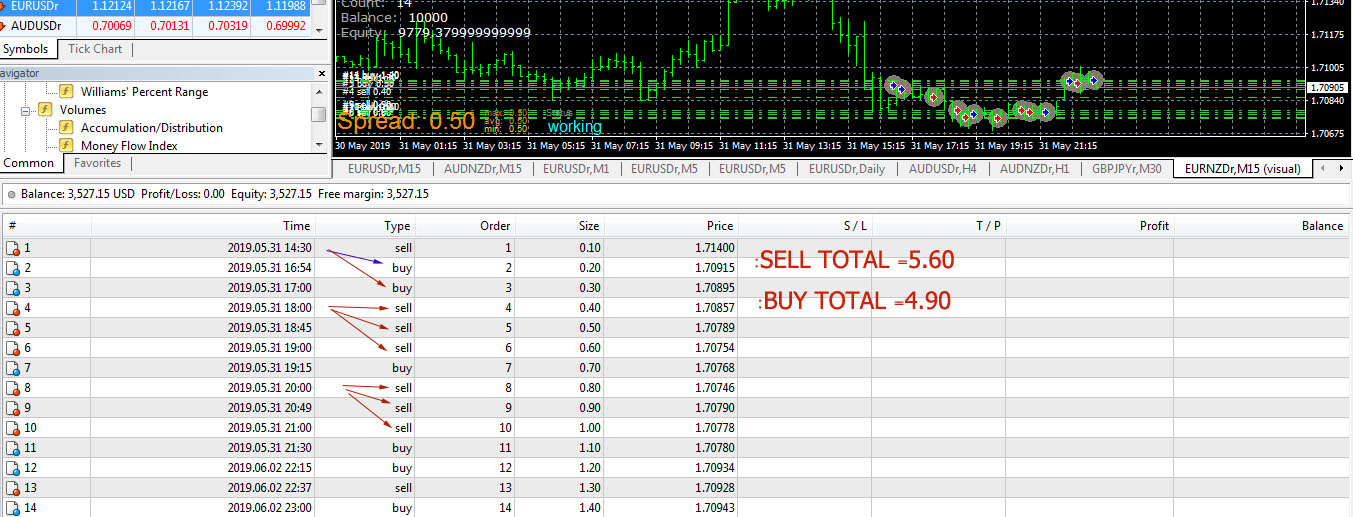Open the AUDUSDr,H4 chart tab

(x=943, y=169)
